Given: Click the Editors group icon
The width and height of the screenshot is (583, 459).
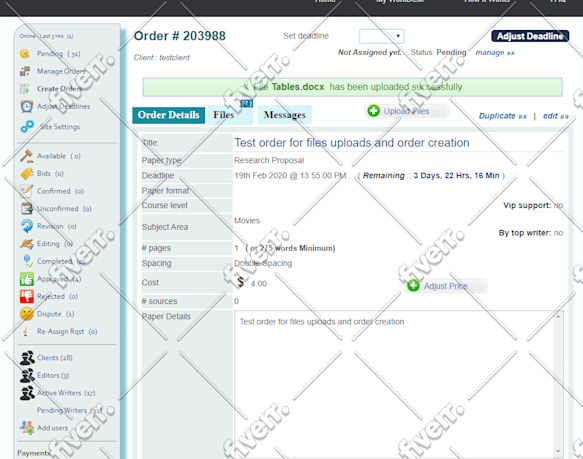Looking at the screenshot, I should click(x=27, y=375).
